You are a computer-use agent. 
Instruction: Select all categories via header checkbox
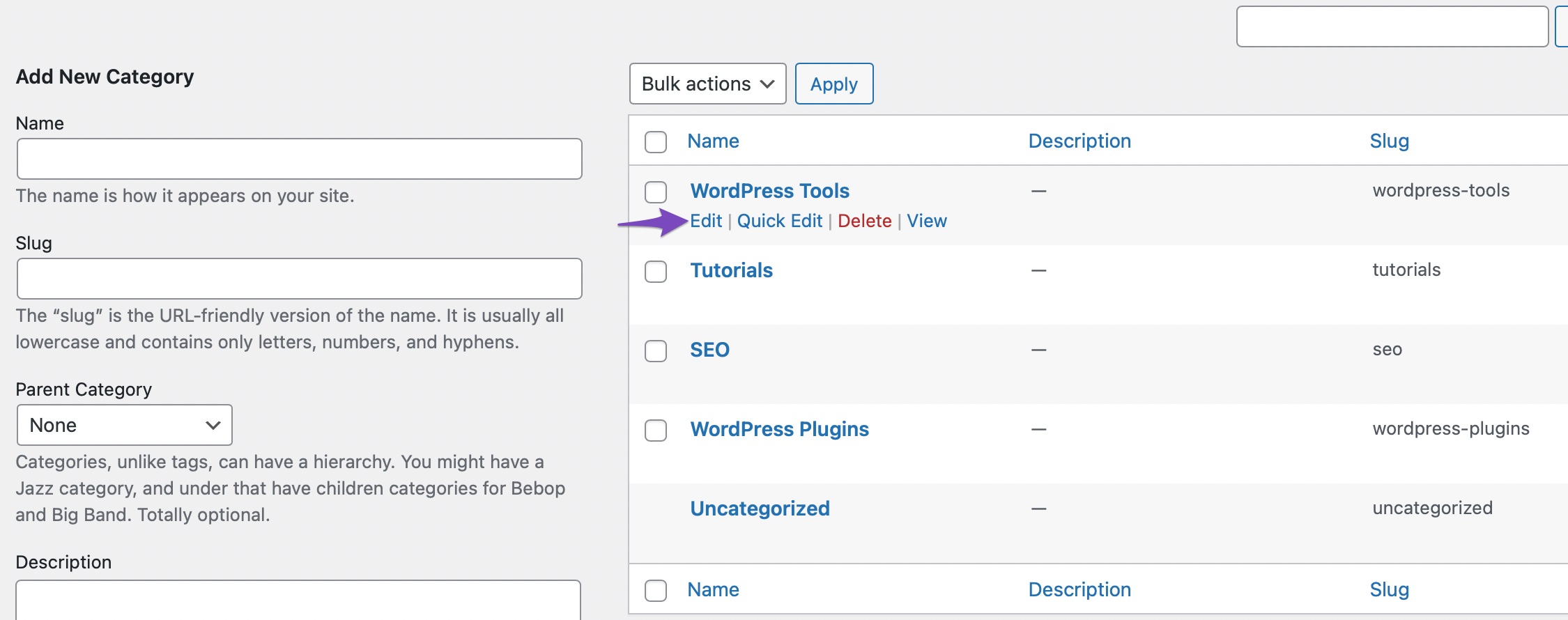pos(656,141)
